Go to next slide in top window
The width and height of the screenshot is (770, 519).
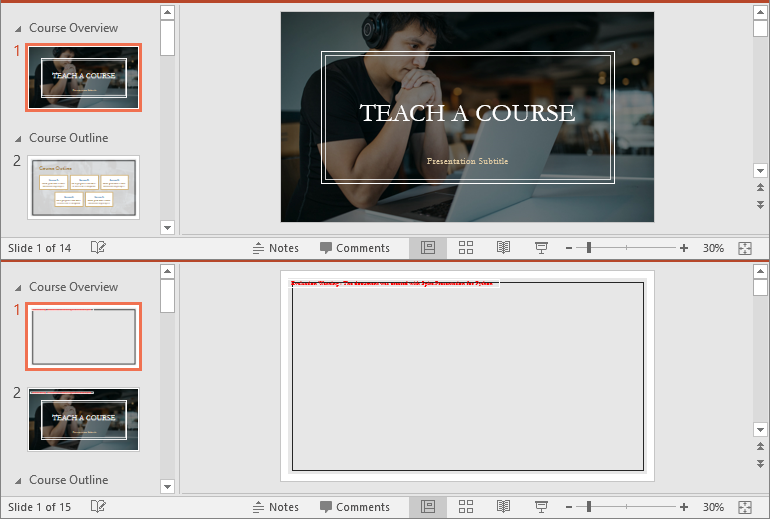pyautogui.click(x=760, y=204)
